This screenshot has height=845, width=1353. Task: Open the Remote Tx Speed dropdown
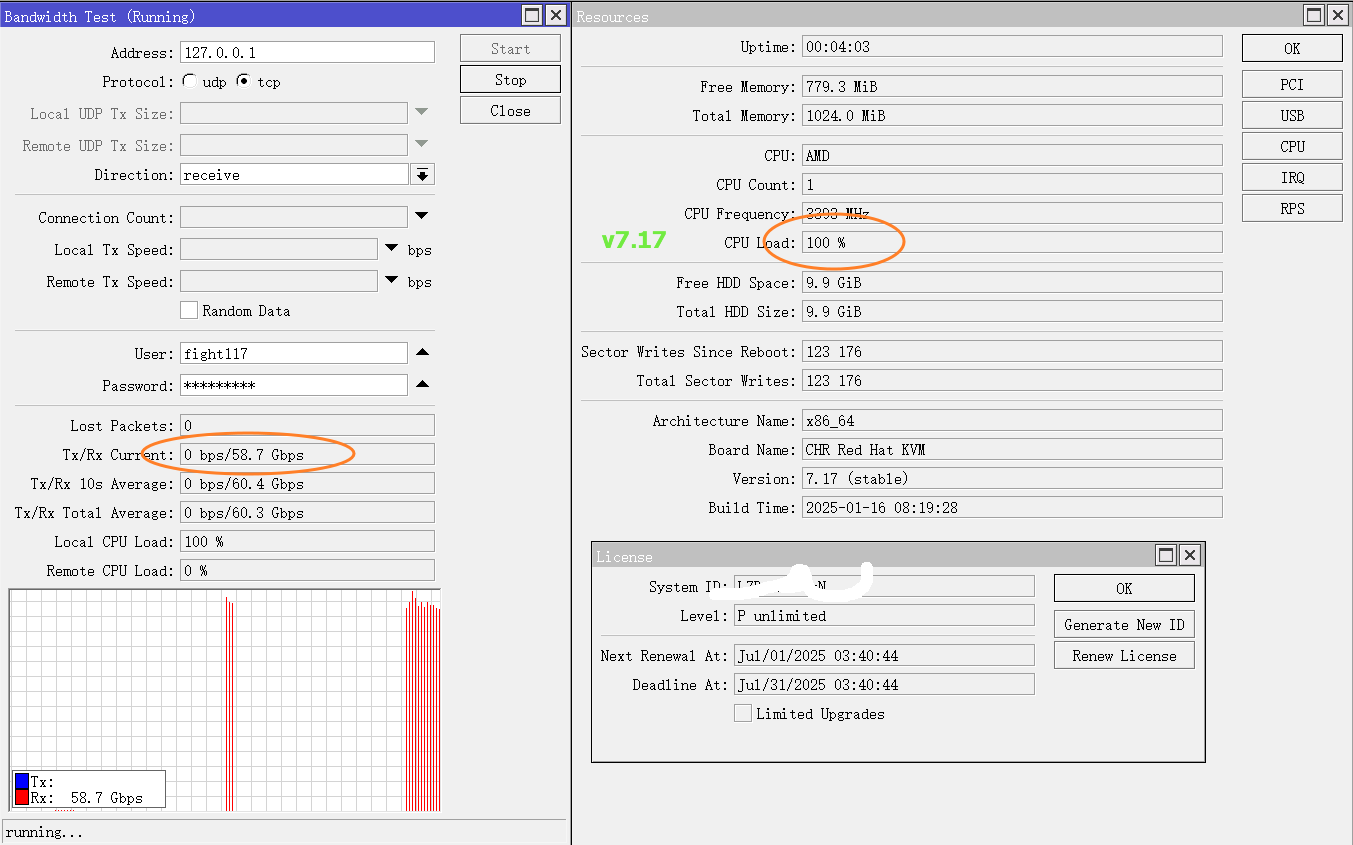coord(391,281)
